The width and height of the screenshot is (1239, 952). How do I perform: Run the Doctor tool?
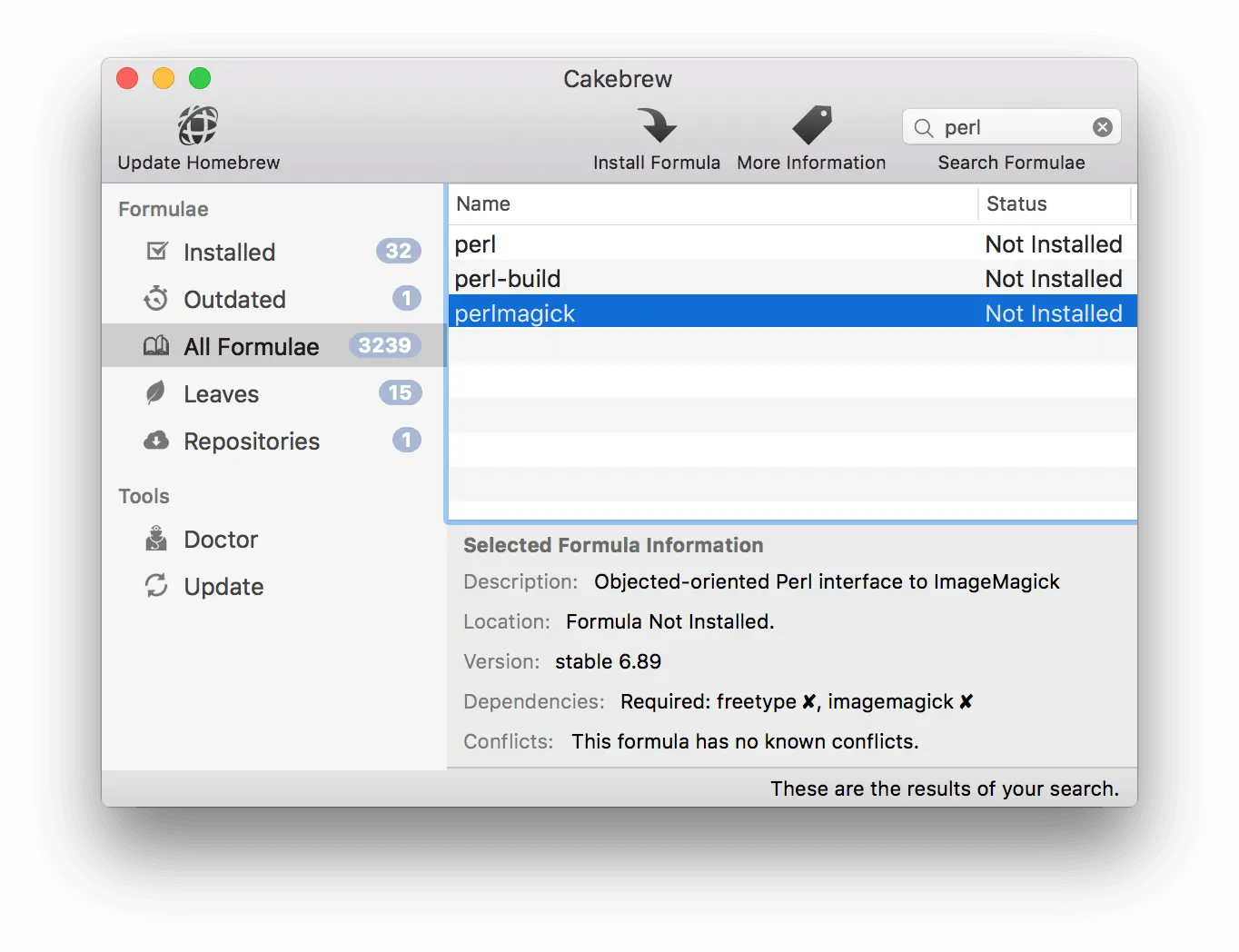pos(273,539)
